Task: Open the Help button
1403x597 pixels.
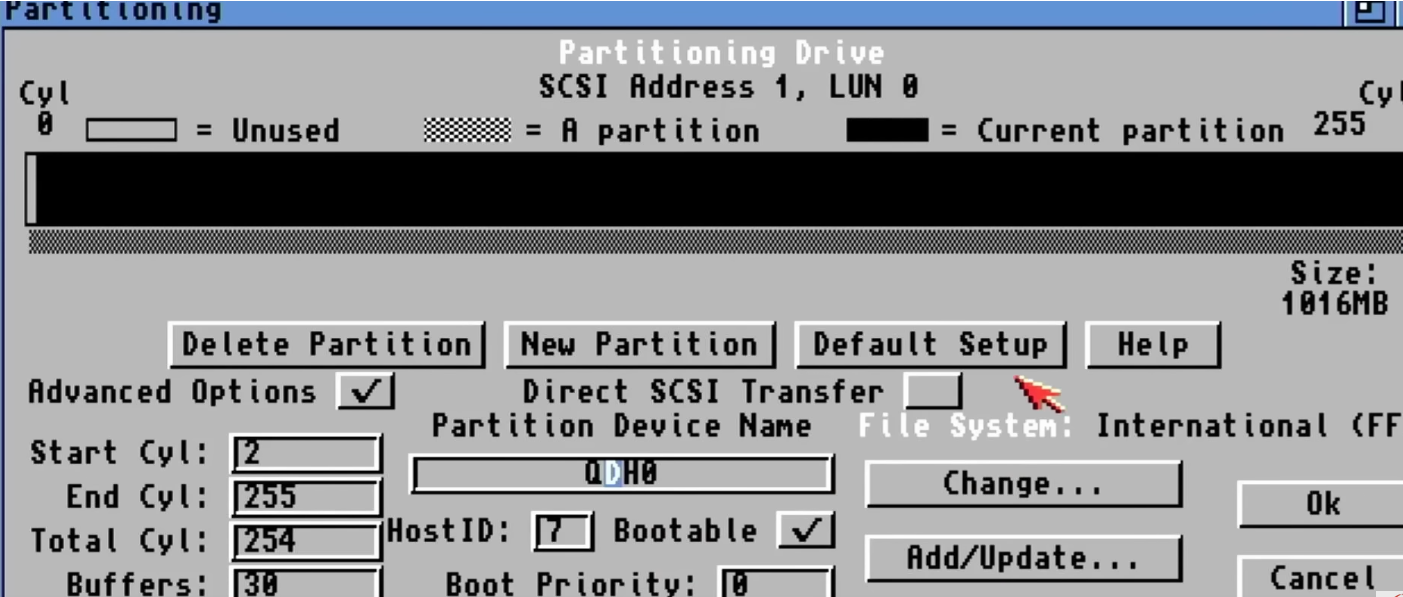Action: pos(1152,346)
